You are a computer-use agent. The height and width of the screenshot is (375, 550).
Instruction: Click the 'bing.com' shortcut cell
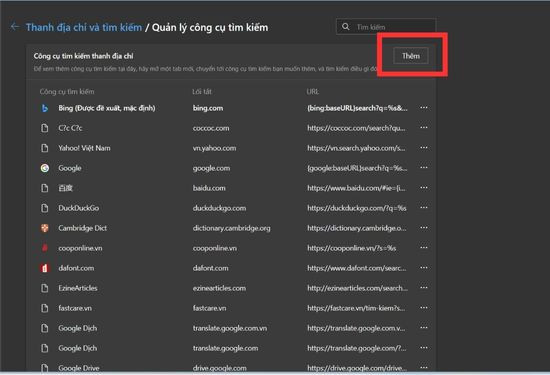tap(208, 108)
